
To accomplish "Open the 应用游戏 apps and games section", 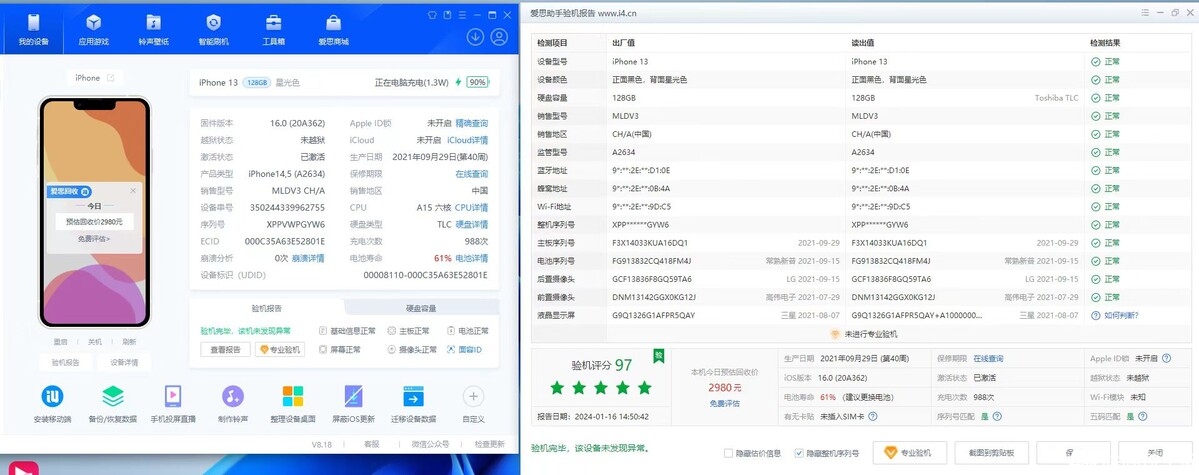I will point(93,30).
